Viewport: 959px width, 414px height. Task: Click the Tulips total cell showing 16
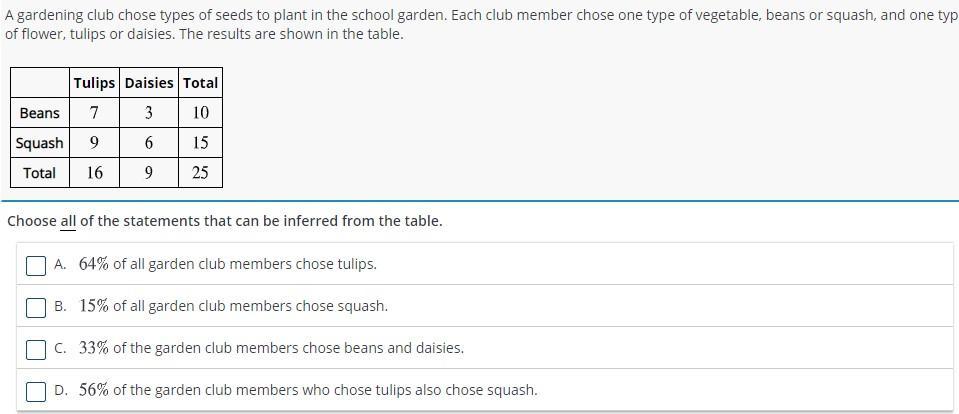(x=94, y=173)
